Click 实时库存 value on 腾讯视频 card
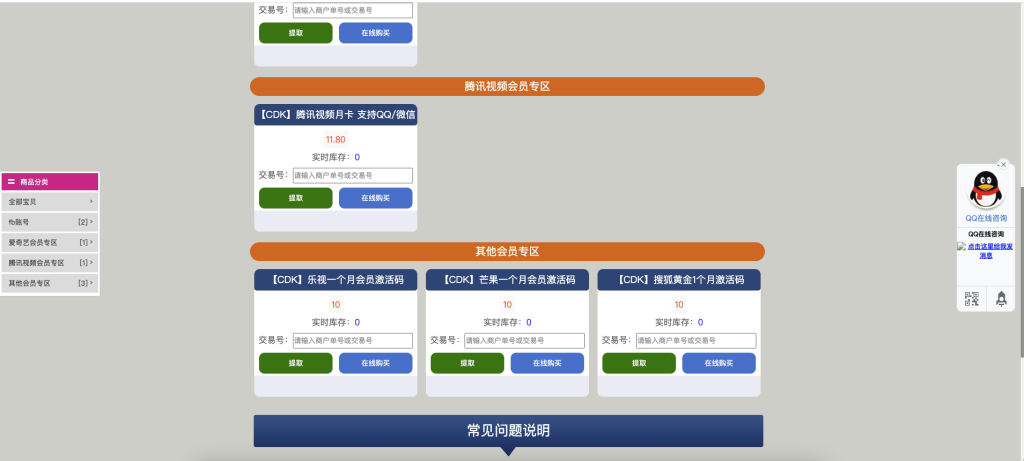Screen dimensions: 1024x461 coord(357,157)
